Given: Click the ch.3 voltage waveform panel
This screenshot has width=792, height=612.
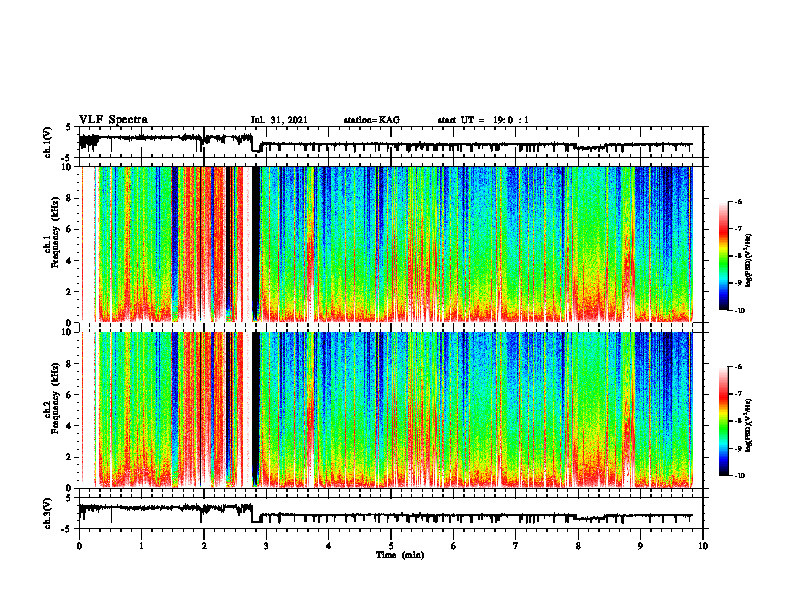Looking at the screenshot, I should [391, 513].
